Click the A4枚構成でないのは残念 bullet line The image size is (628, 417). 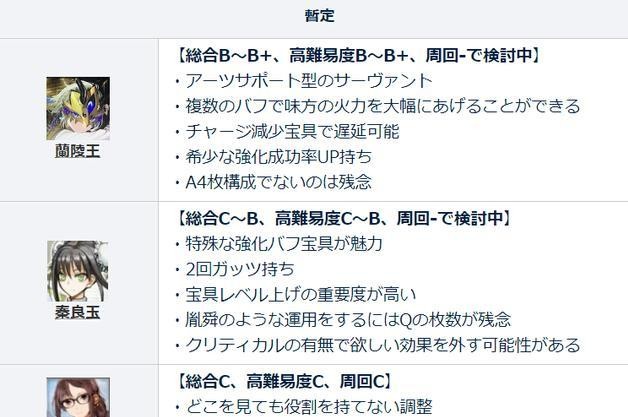tap(274, 182)
